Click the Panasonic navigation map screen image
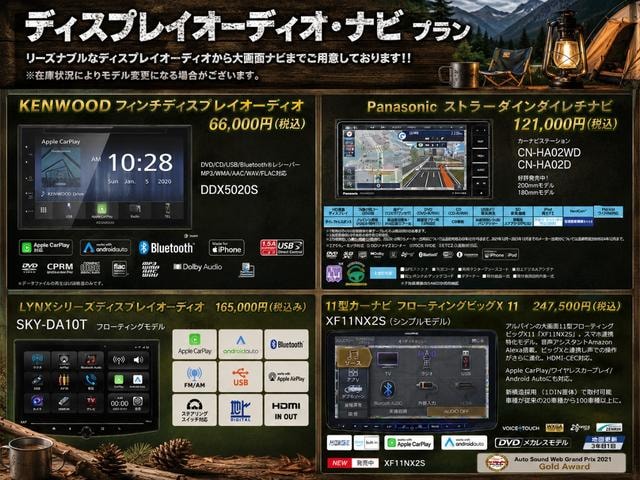Image resolution: width=640 pixels, height=480 pixels. tap(413, 158)
